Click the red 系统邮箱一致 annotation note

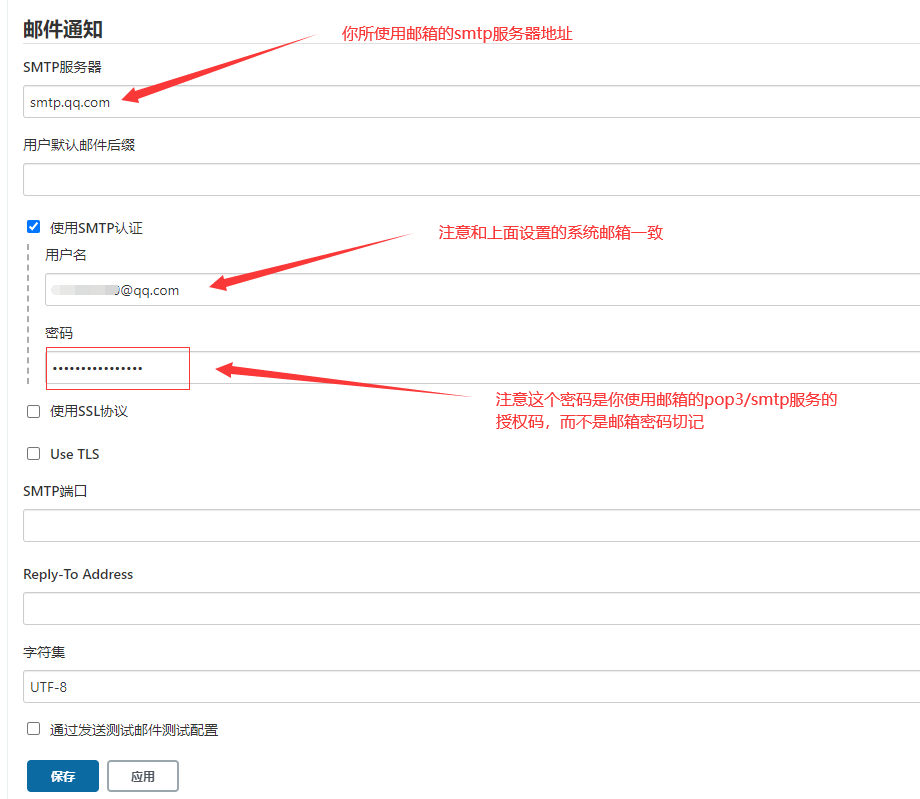click(x=551, y=233)
